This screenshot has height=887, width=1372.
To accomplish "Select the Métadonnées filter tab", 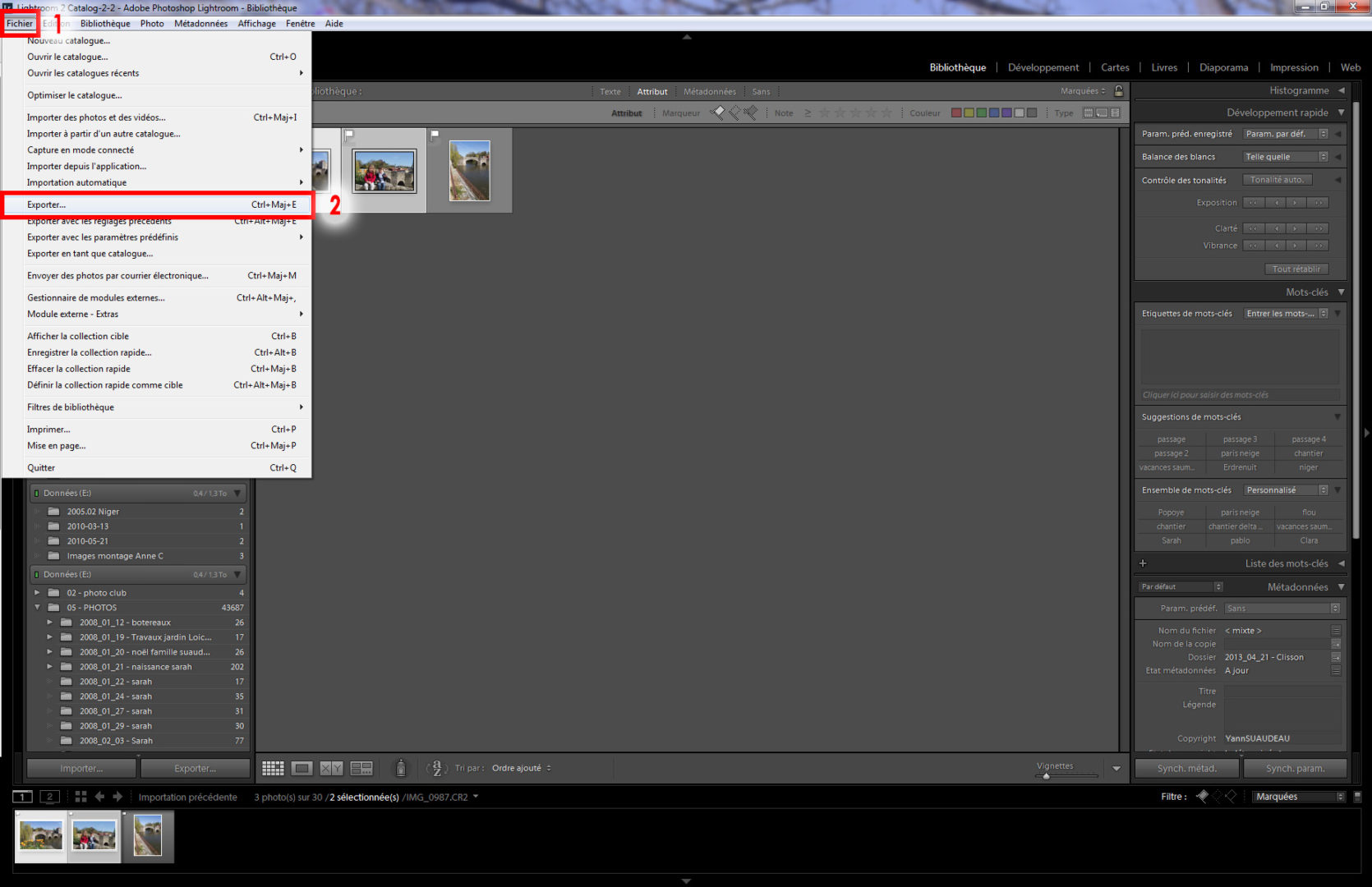I will 710,91.
